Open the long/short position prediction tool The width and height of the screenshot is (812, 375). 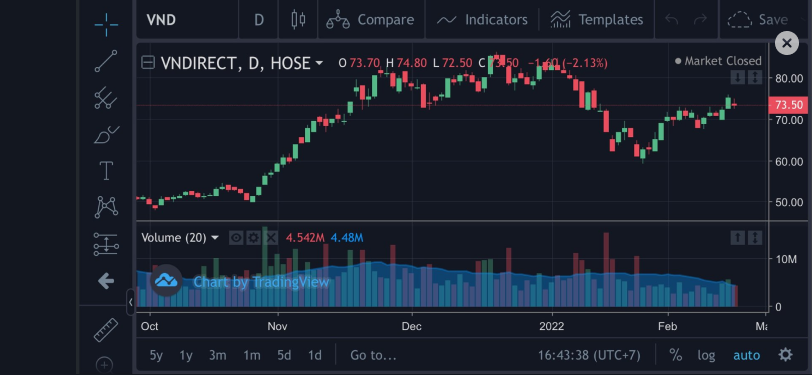point(106,244)
